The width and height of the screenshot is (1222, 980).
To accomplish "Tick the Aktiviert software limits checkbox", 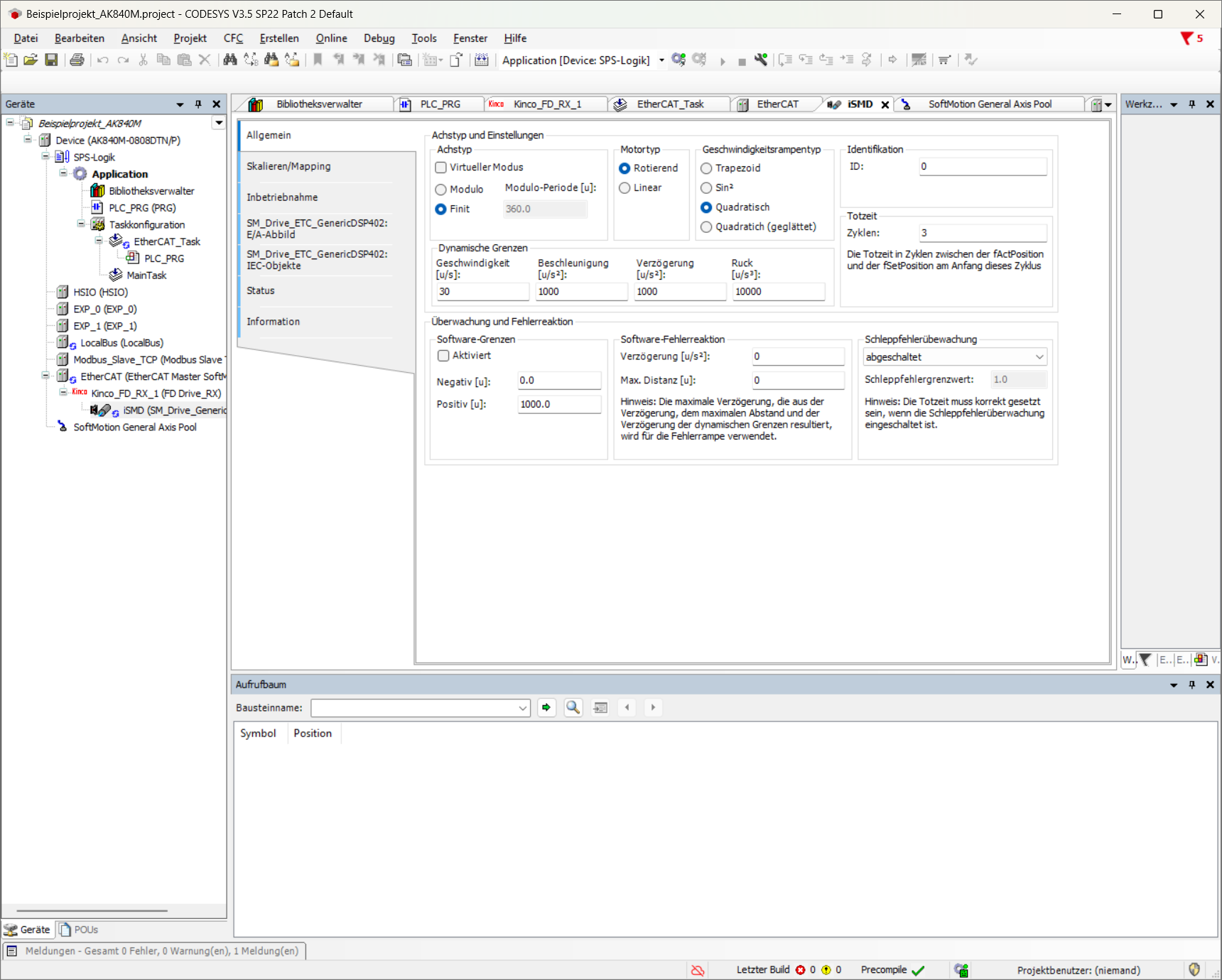I will tap(443, 356).
